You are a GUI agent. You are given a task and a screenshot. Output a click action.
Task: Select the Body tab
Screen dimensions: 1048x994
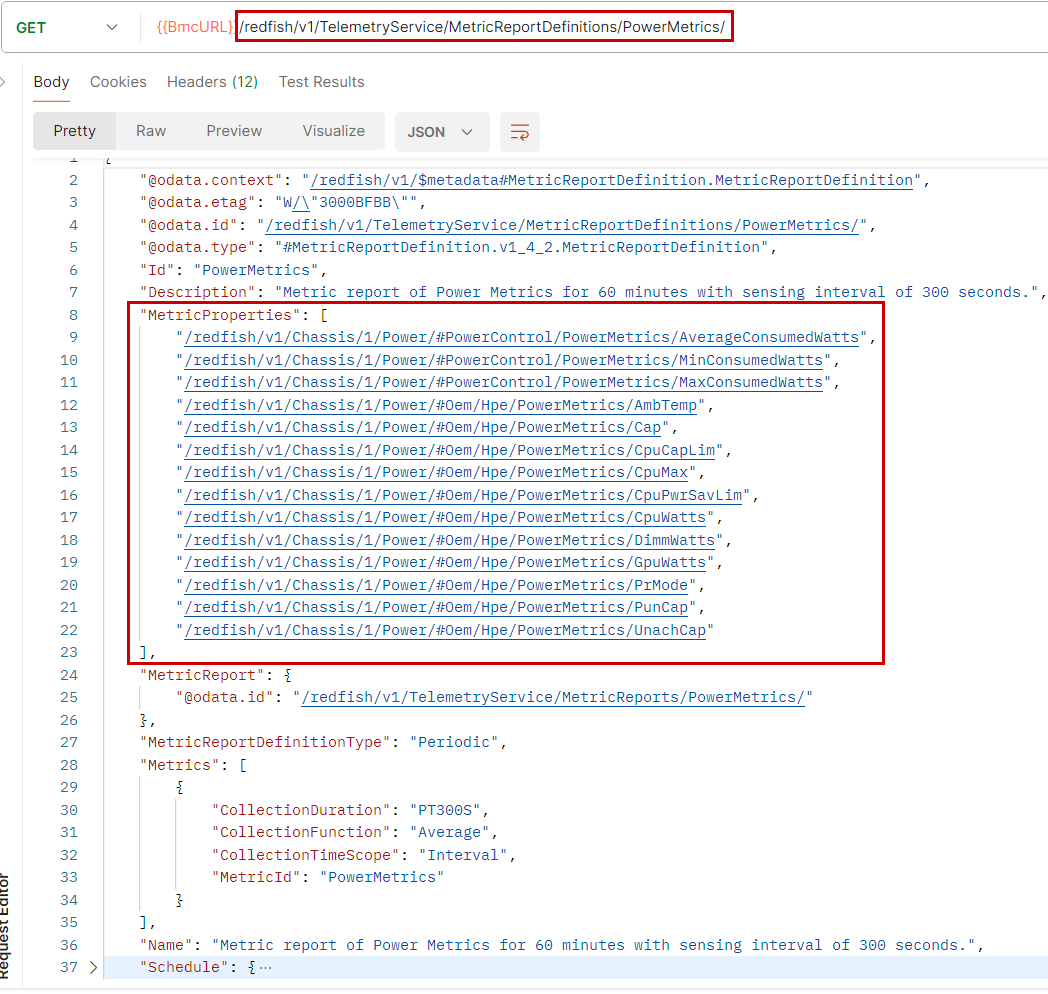[51, 82]
